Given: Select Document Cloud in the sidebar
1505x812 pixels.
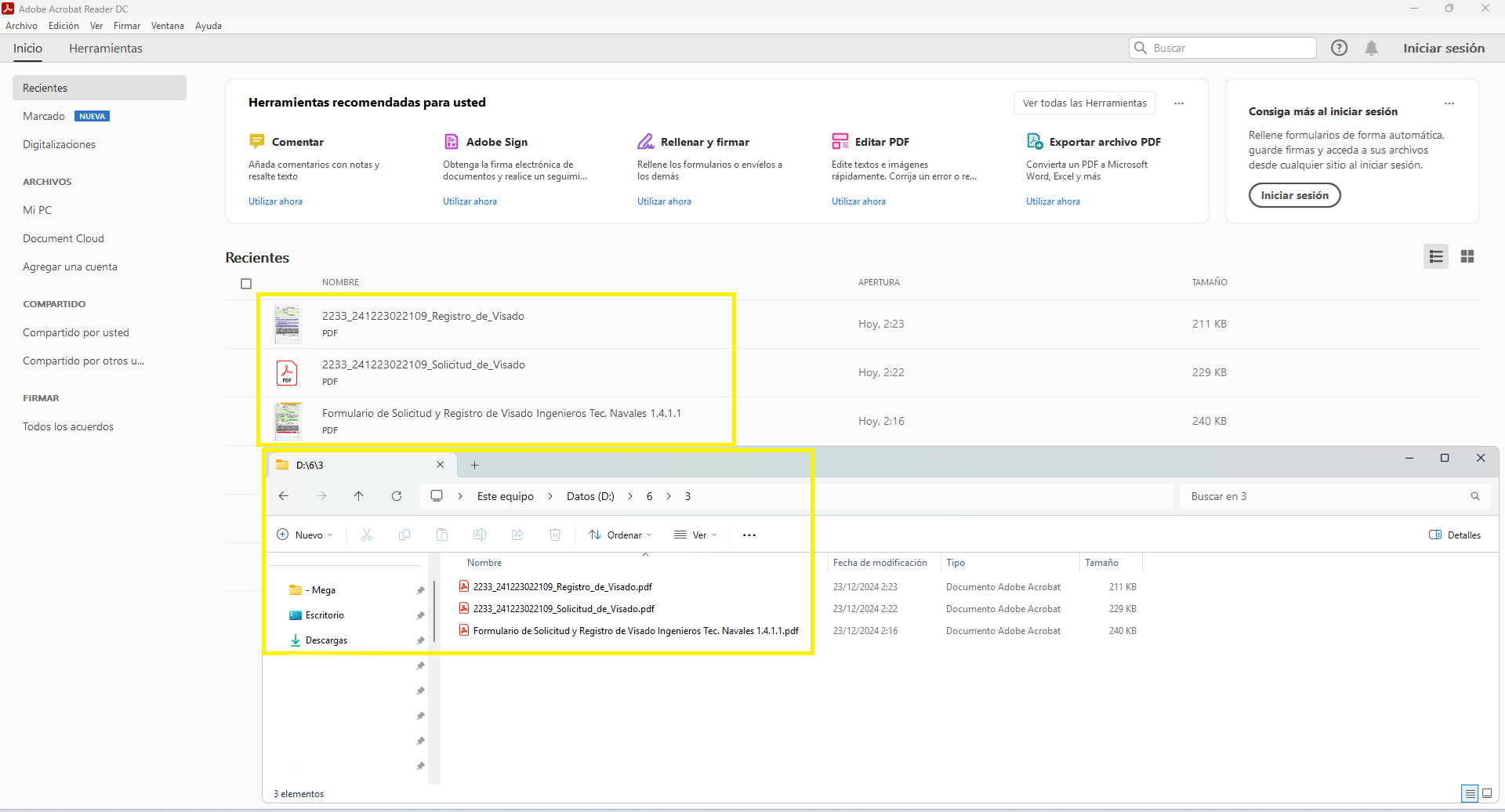Looking at the screenshot, I should point(63,238).
